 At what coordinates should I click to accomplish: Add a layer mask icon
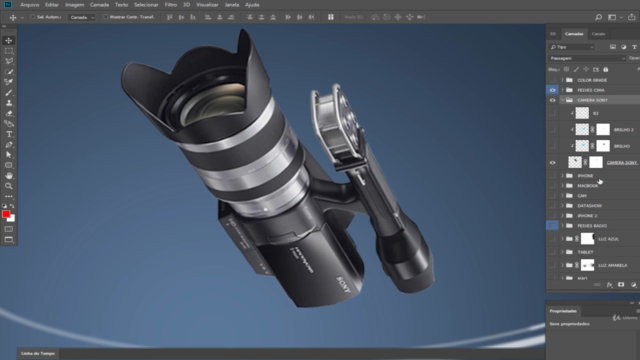(x=621, y=285)
